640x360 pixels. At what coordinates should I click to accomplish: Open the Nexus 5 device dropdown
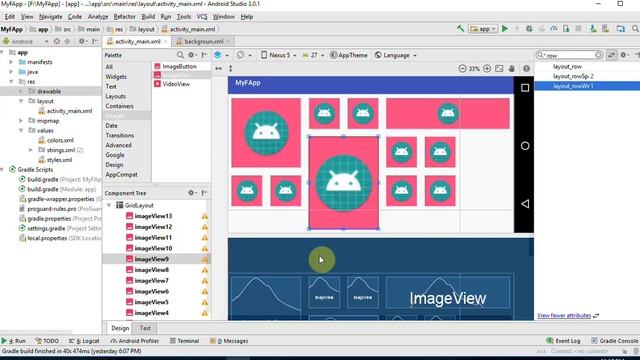[278, 55]
